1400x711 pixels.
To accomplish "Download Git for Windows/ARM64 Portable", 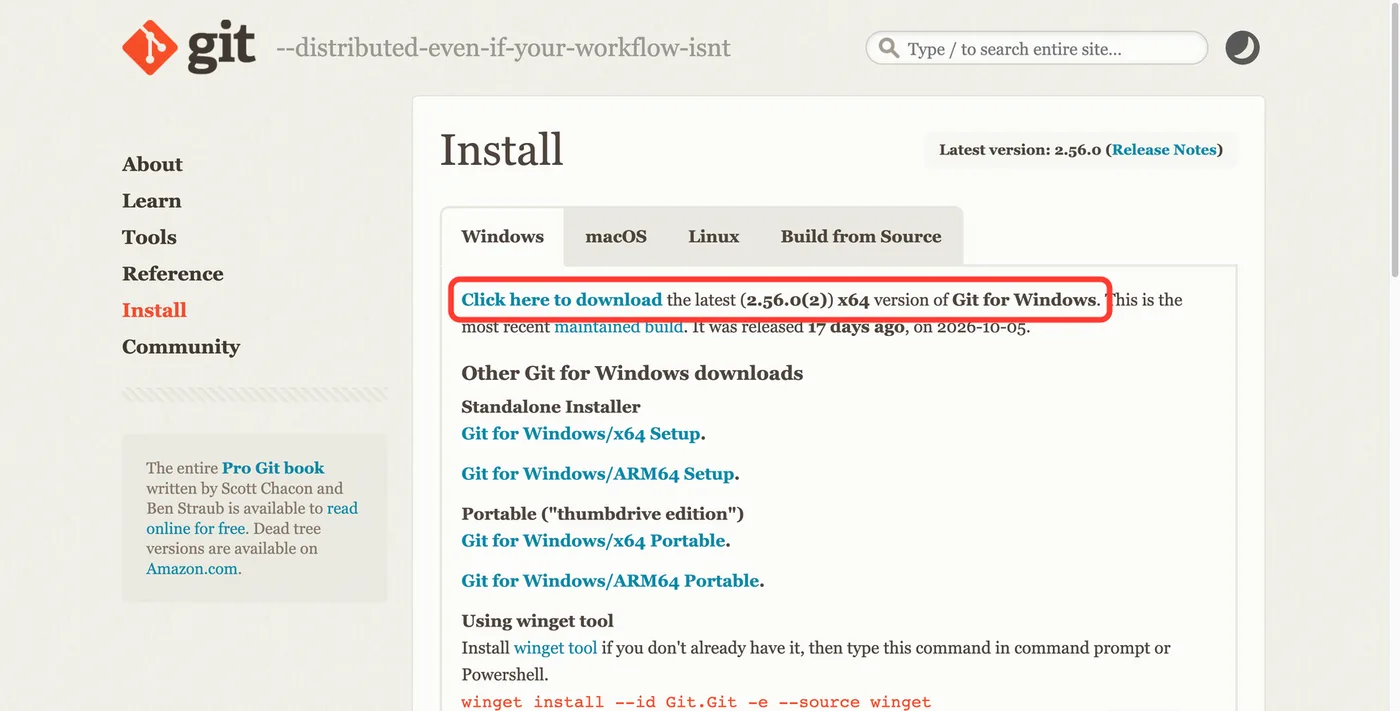I will 610,581.
